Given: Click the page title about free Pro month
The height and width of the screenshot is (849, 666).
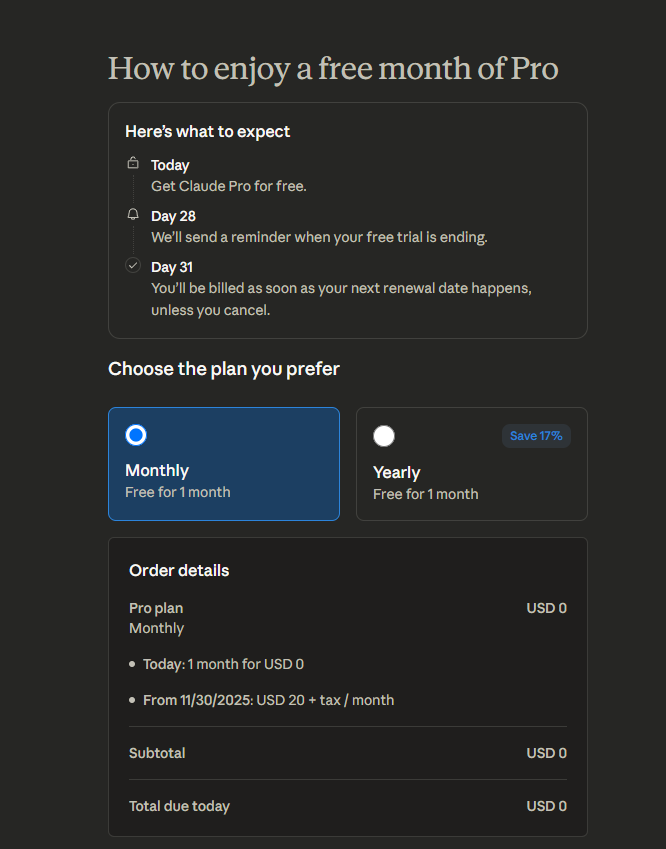Looking at the screenshot, I should (333, 68).
